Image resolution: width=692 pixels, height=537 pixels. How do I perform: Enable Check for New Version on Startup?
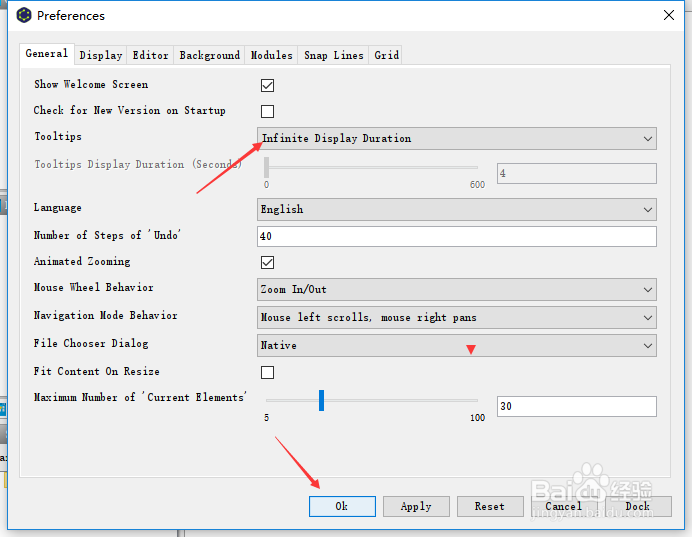pos(267,111)
